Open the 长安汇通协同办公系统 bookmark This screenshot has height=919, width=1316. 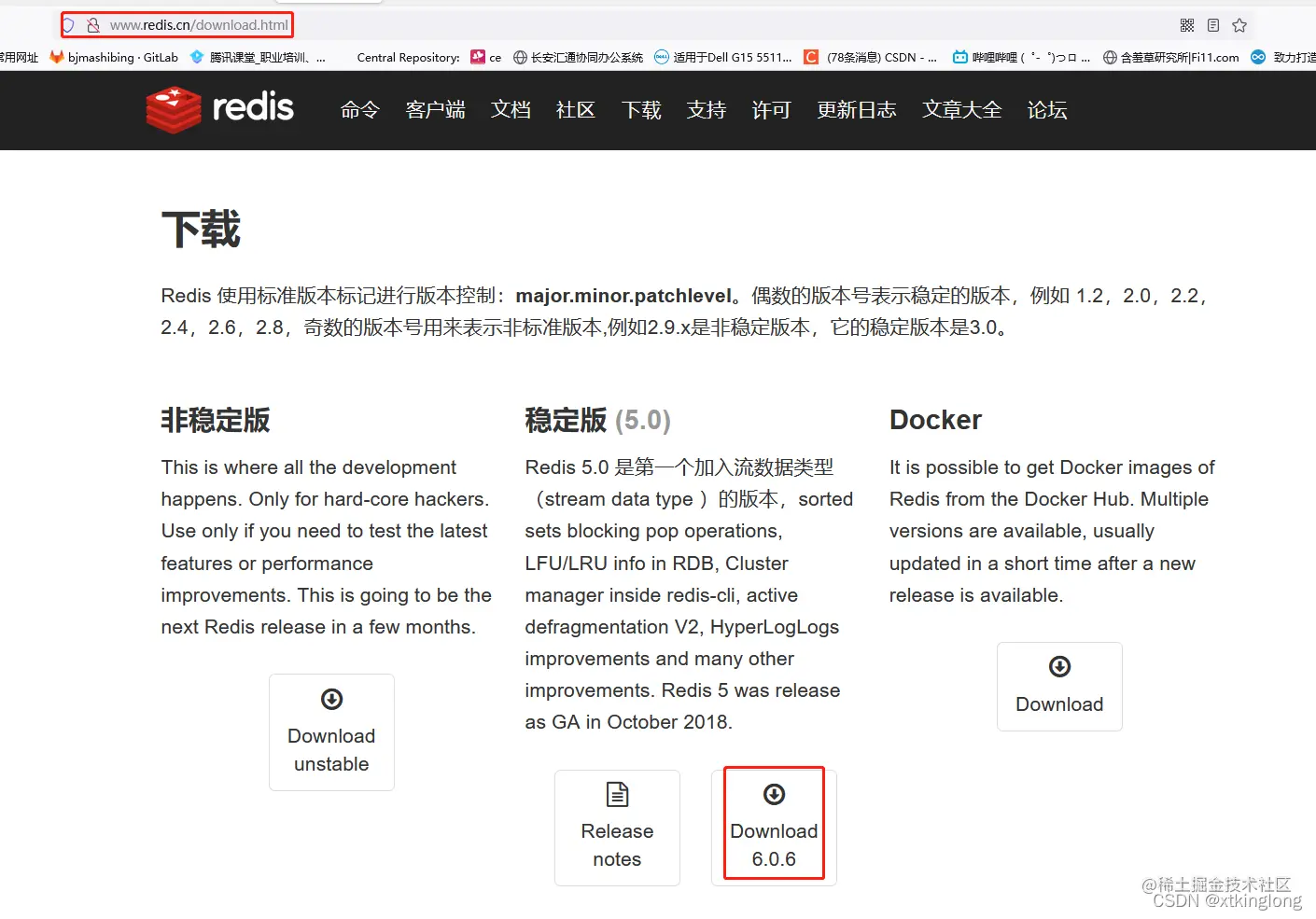(579, 57)
